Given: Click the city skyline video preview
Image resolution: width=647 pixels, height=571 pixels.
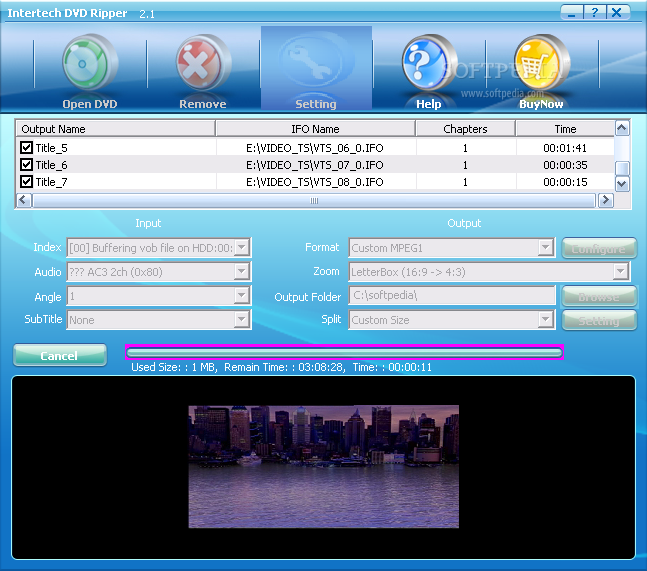Looking at the screenshot, I should click(324, 466).
